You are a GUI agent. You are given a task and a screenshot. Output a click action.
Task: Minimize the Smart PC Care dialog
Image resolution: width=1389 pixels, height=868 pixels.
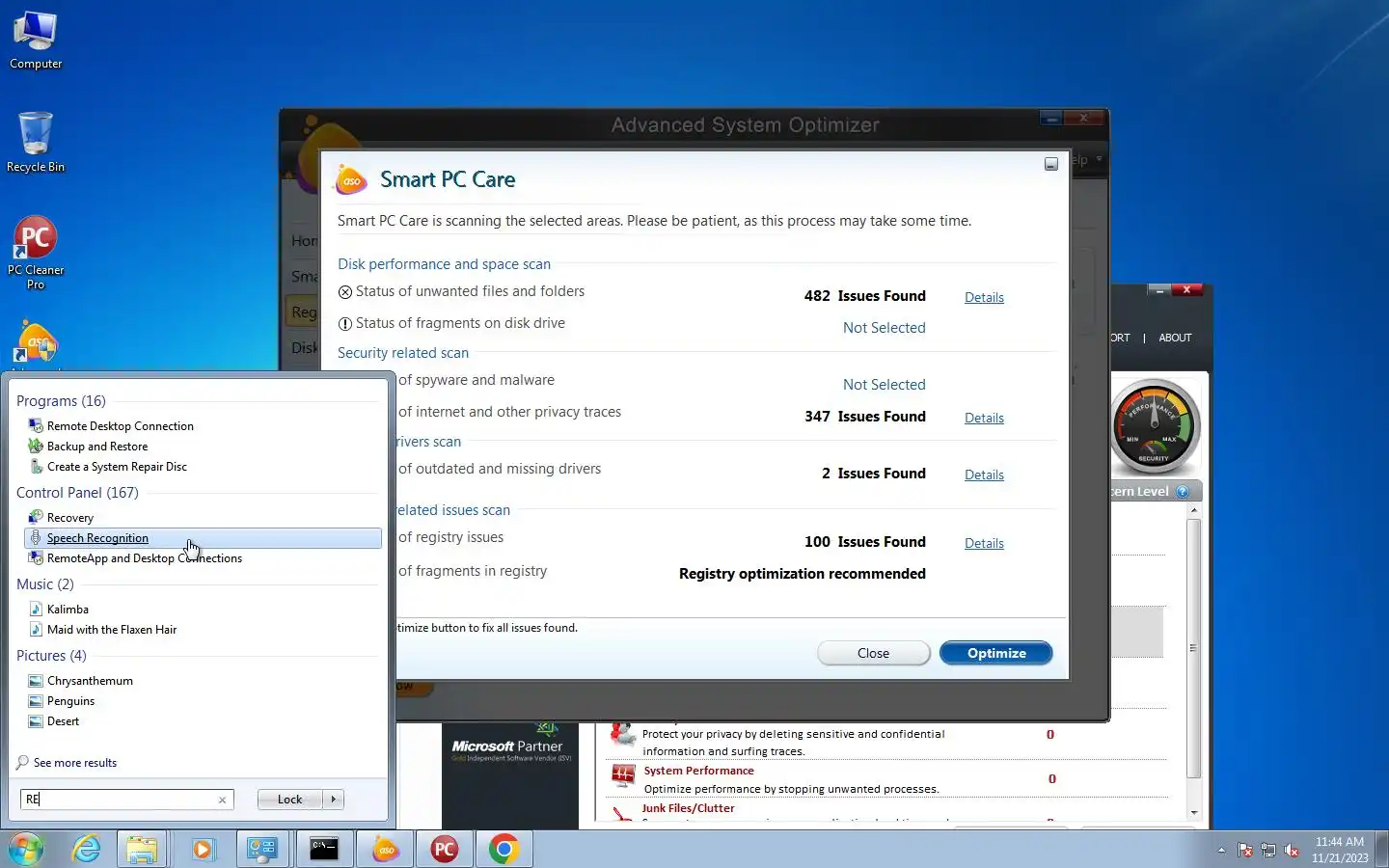pos(1051,165)
